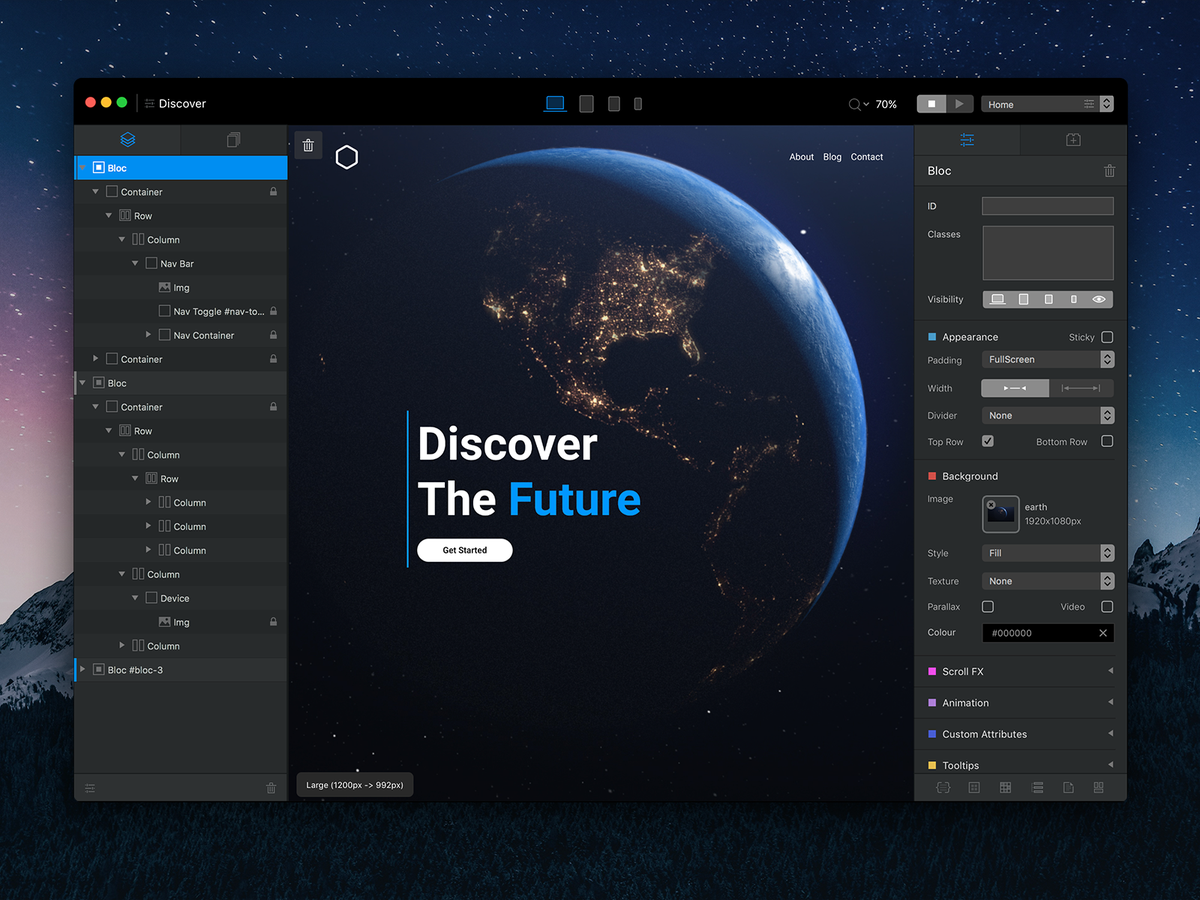The image size is (1200, 900).
Task: Click the canvas trash icon to delete bloc
Action: [308, 145]
